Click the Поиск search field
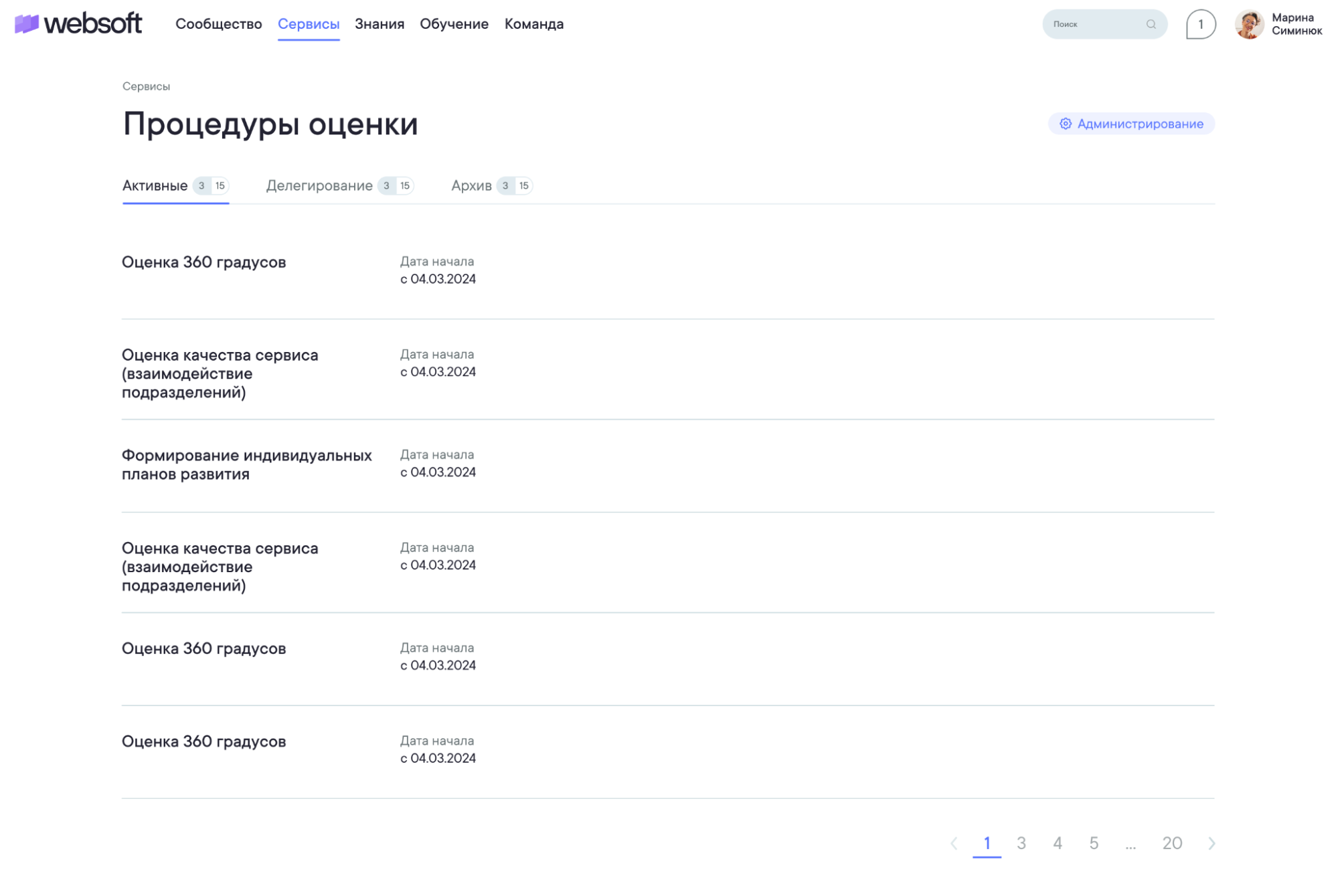This screenshot has width=1338, height=896. pos(1094,24)
